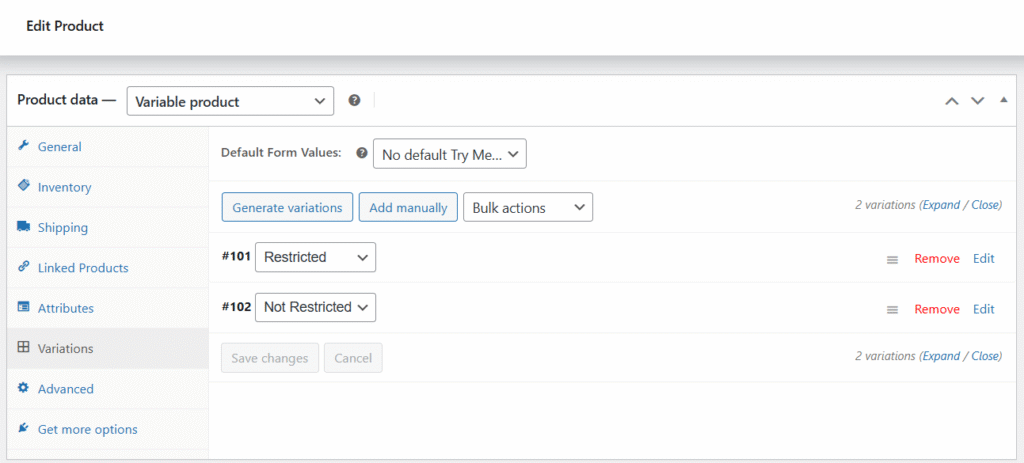1024x463 pixels.
Task: Move Product data panel down arrow
Action: (x=977, y=101)
